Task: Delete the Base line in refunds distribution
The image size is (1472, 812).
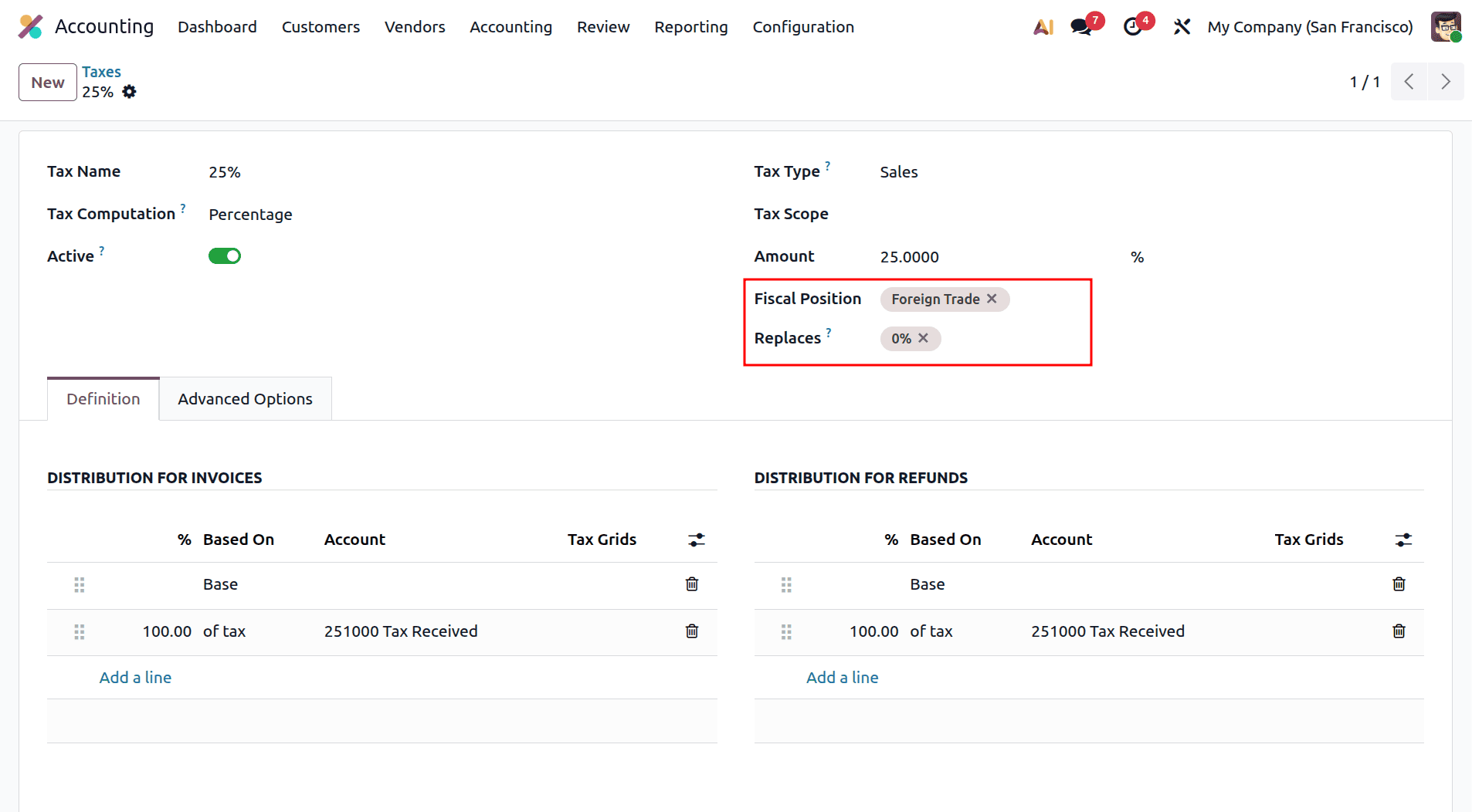Action: (1399, 584)
